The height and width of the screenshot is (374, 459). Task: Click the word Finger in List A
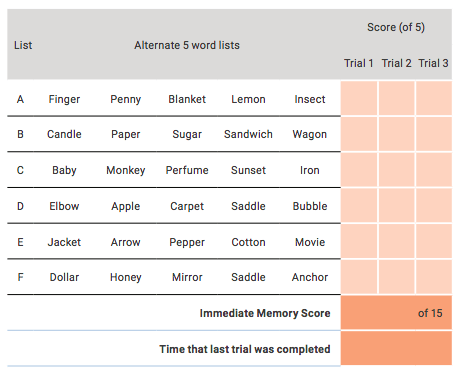click(x=64, y=99)
